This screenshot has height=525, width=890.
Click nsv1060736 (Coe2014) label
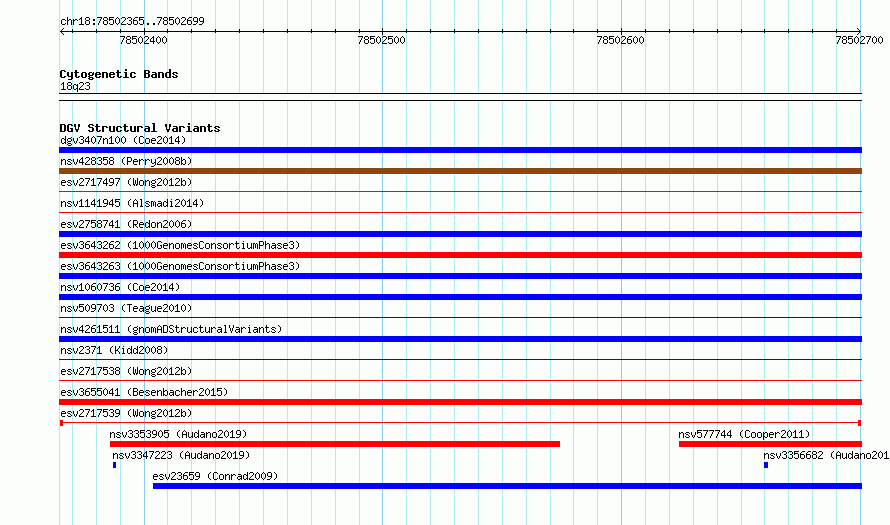pyautogui.click(x=120, y=287)
